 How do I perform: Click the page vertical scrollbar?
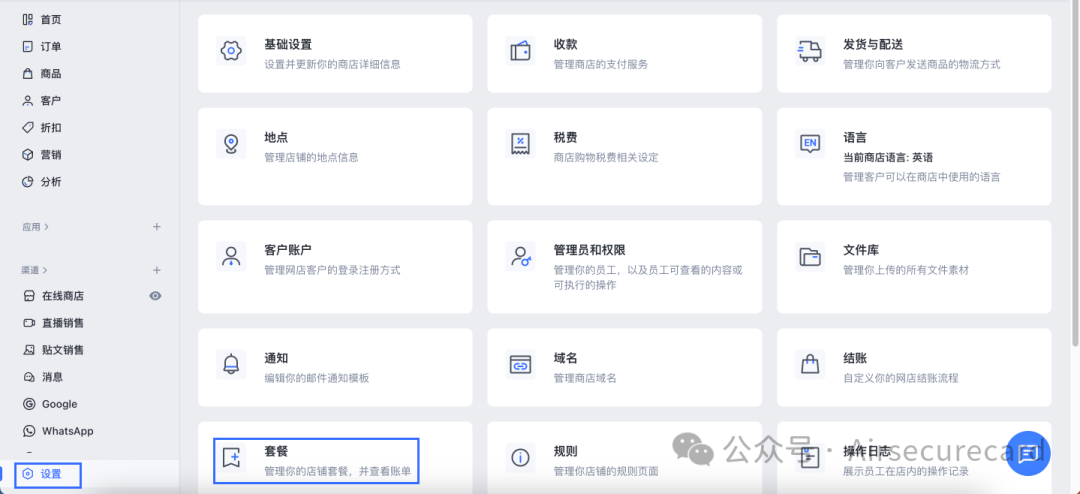point(1076,172)
